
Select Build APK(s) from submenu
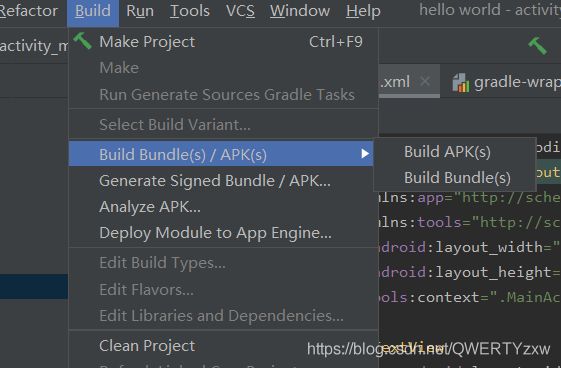[447, 152]
